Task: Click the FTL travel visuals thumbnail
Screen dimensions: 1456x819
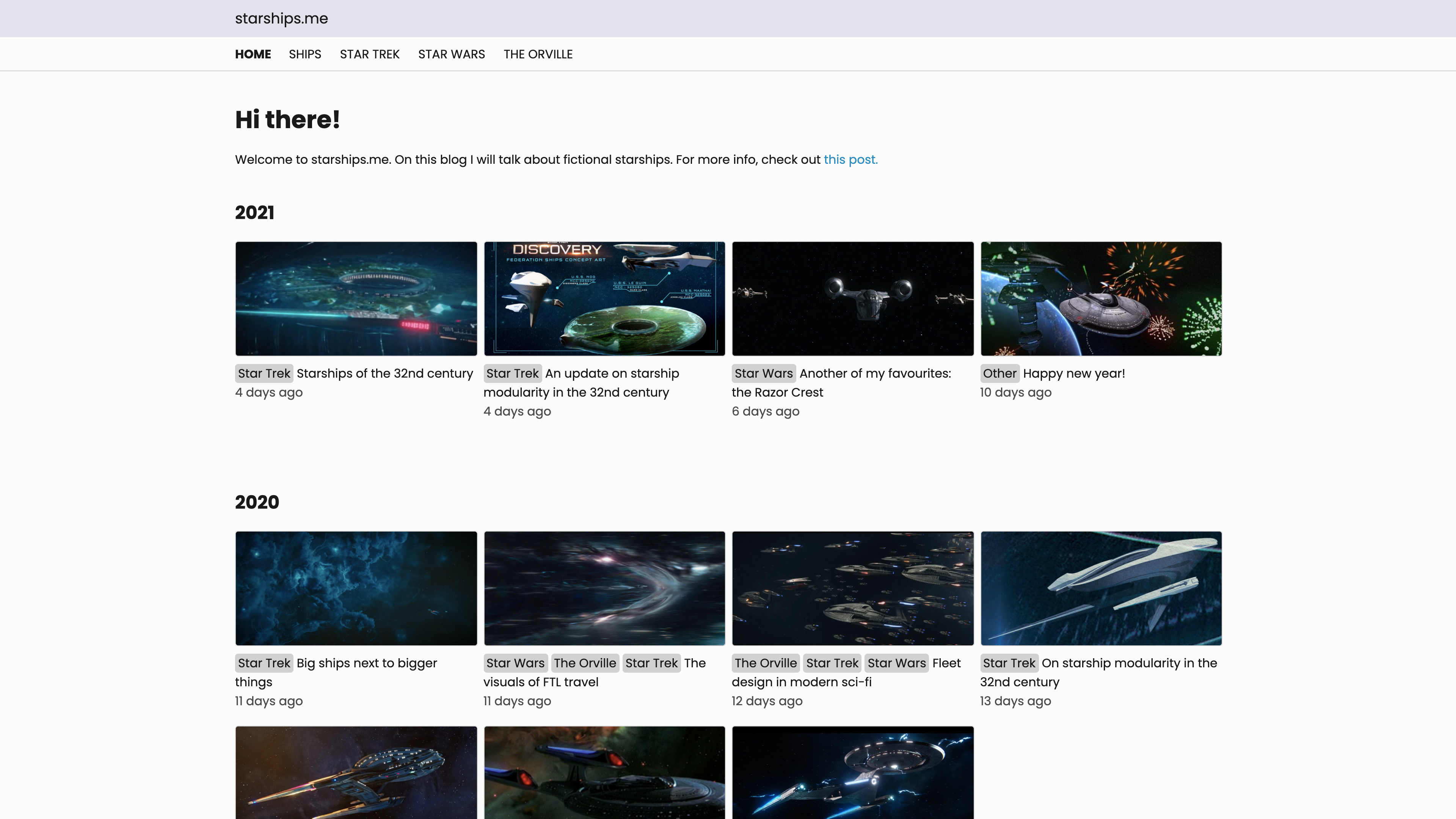Action: pyautogui.click(x=604, y=588)
